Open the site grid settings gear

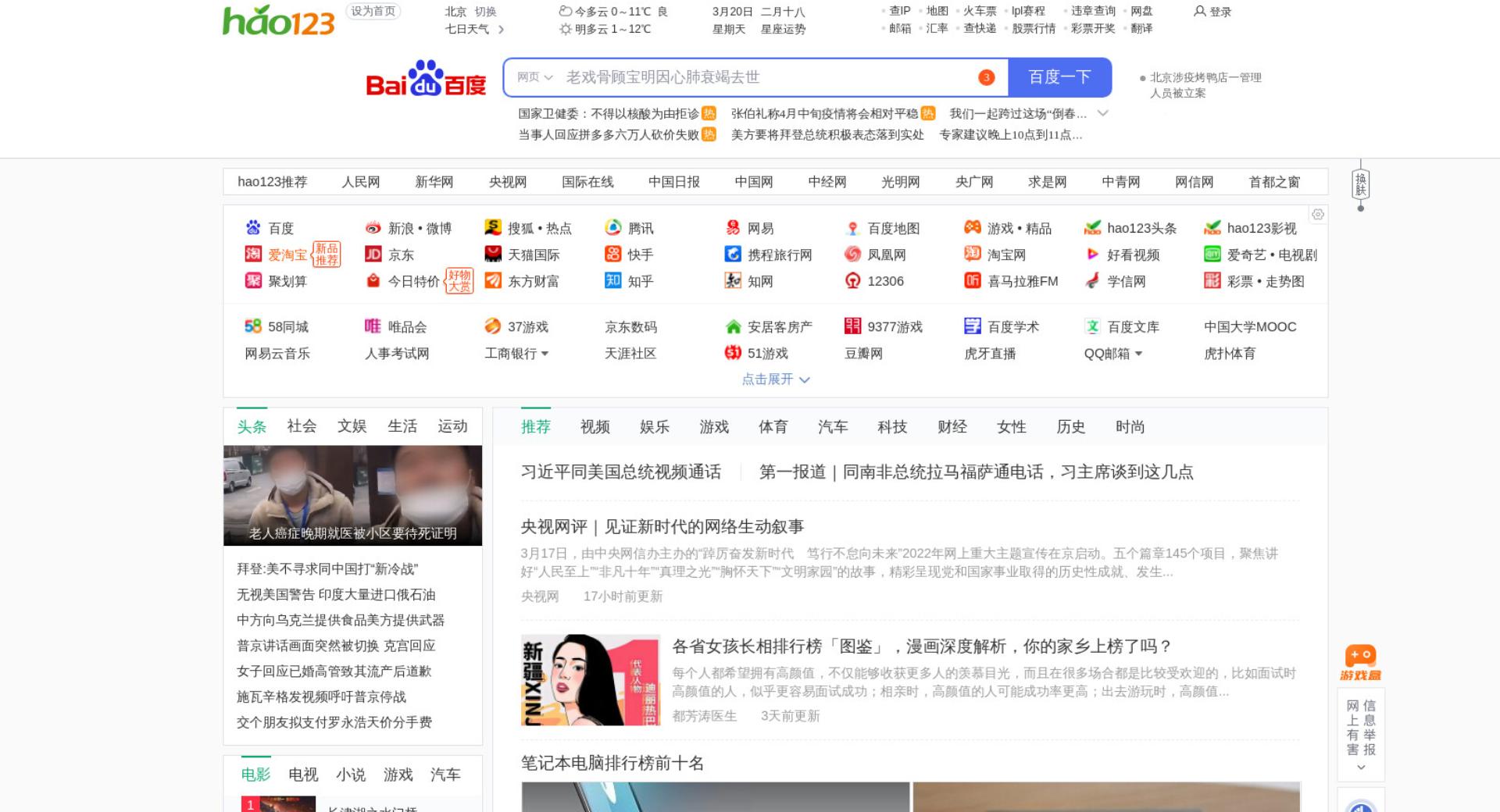[1318, 214]
